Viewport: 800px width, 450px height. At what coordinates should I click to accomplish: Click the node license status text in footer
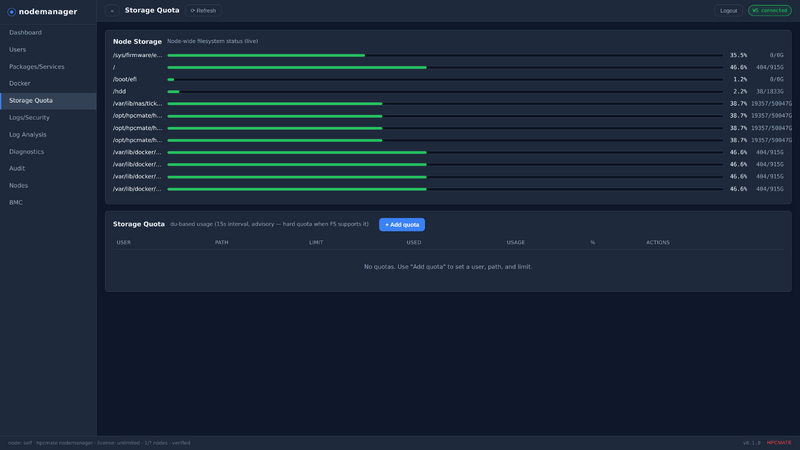point(99,443)
